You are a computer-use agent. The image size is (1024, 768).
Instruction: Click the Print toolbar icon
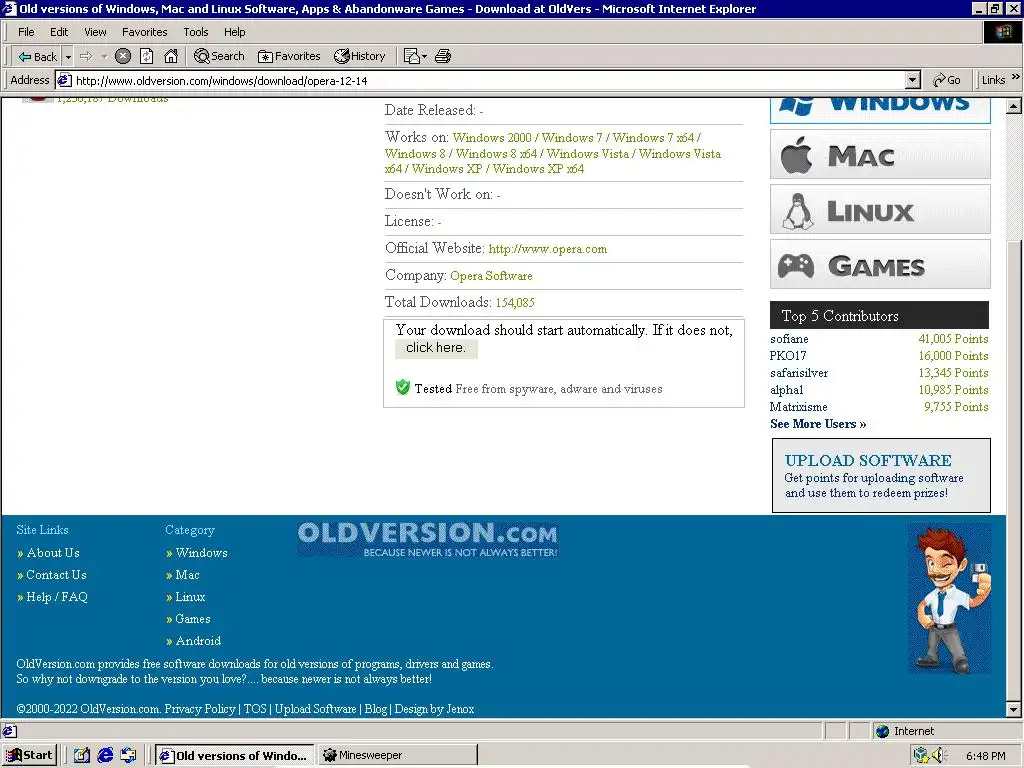click(443, 57)
